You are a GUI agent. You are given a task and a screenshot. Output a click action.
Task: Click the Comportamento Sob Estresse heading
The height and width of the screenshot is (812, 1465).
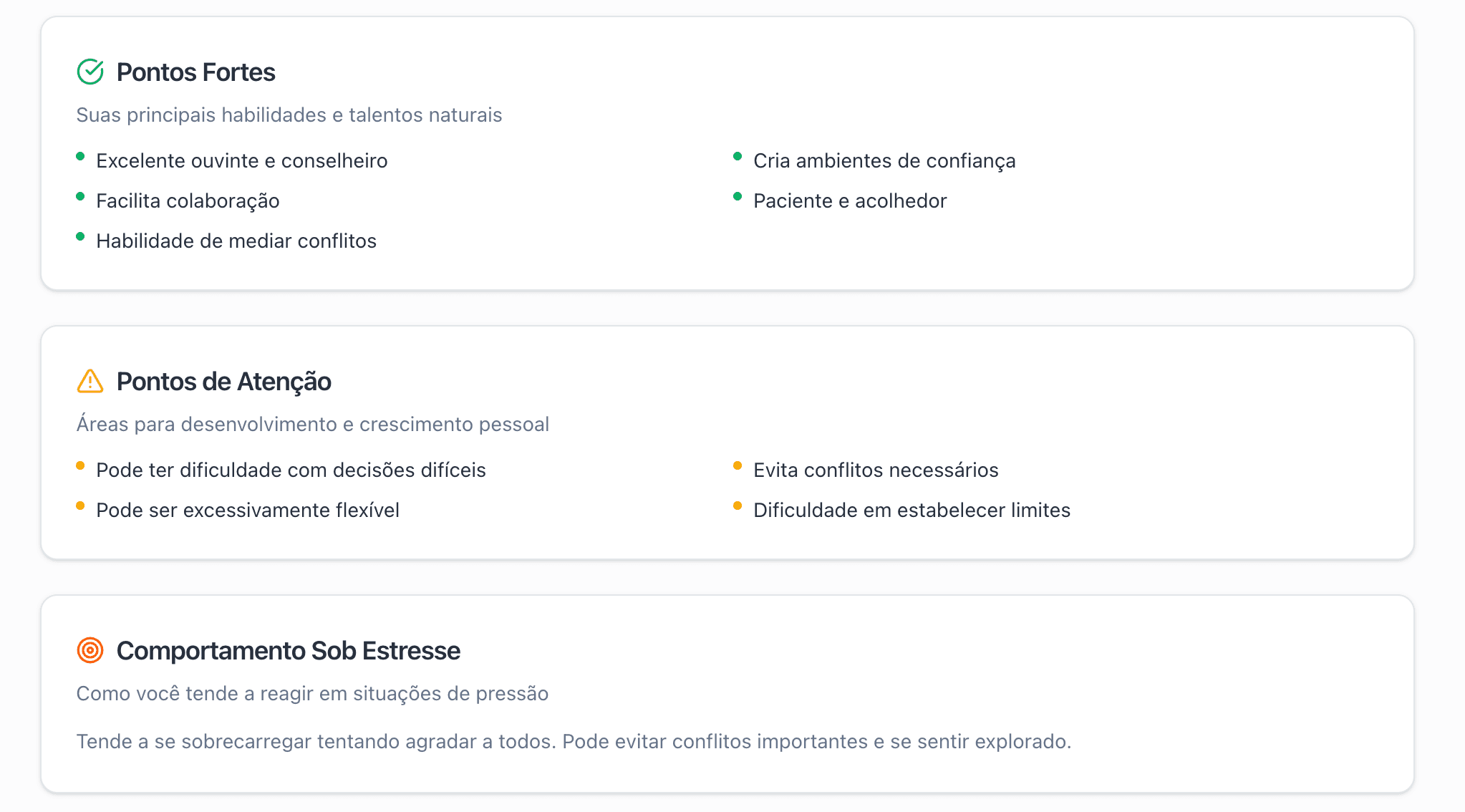pyautogui.click(x=288, y=651)
